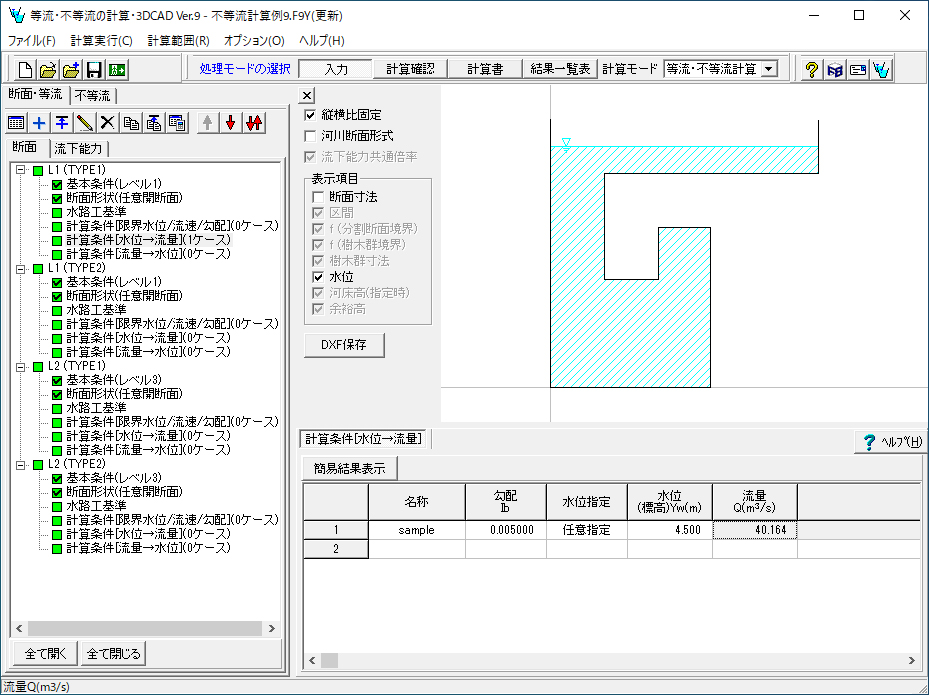Screen dimensions: 929x695
Task: Open the 計算モード dropdown
Action: click(x=769, y=69)
